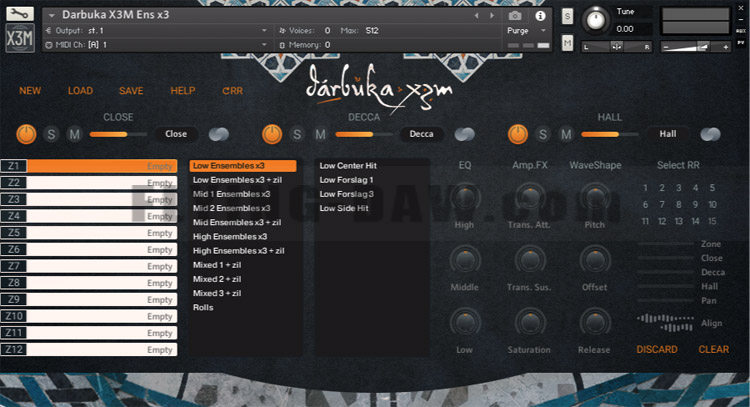Viewport: 750px width, 407px height.
Task: Click the Release knob
Action: pyautogui.click(x=595, y=322)
